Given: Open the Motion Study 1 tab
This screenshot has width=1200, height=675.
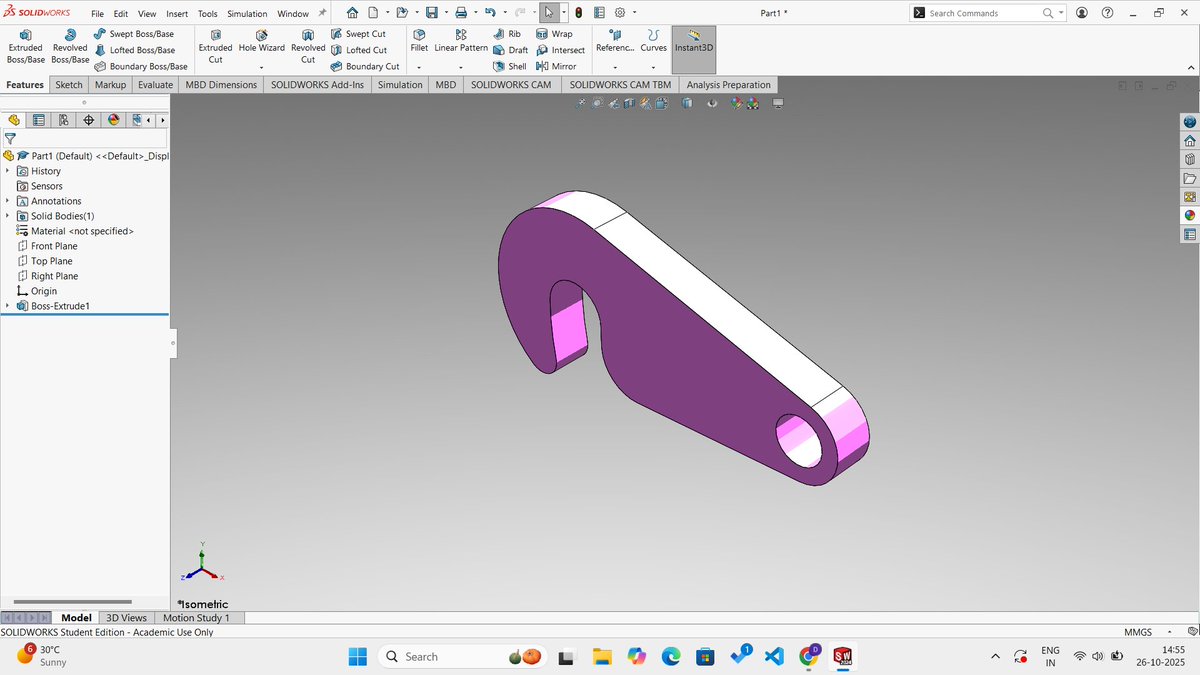Looking at the screenshot, I should [196, 618].
